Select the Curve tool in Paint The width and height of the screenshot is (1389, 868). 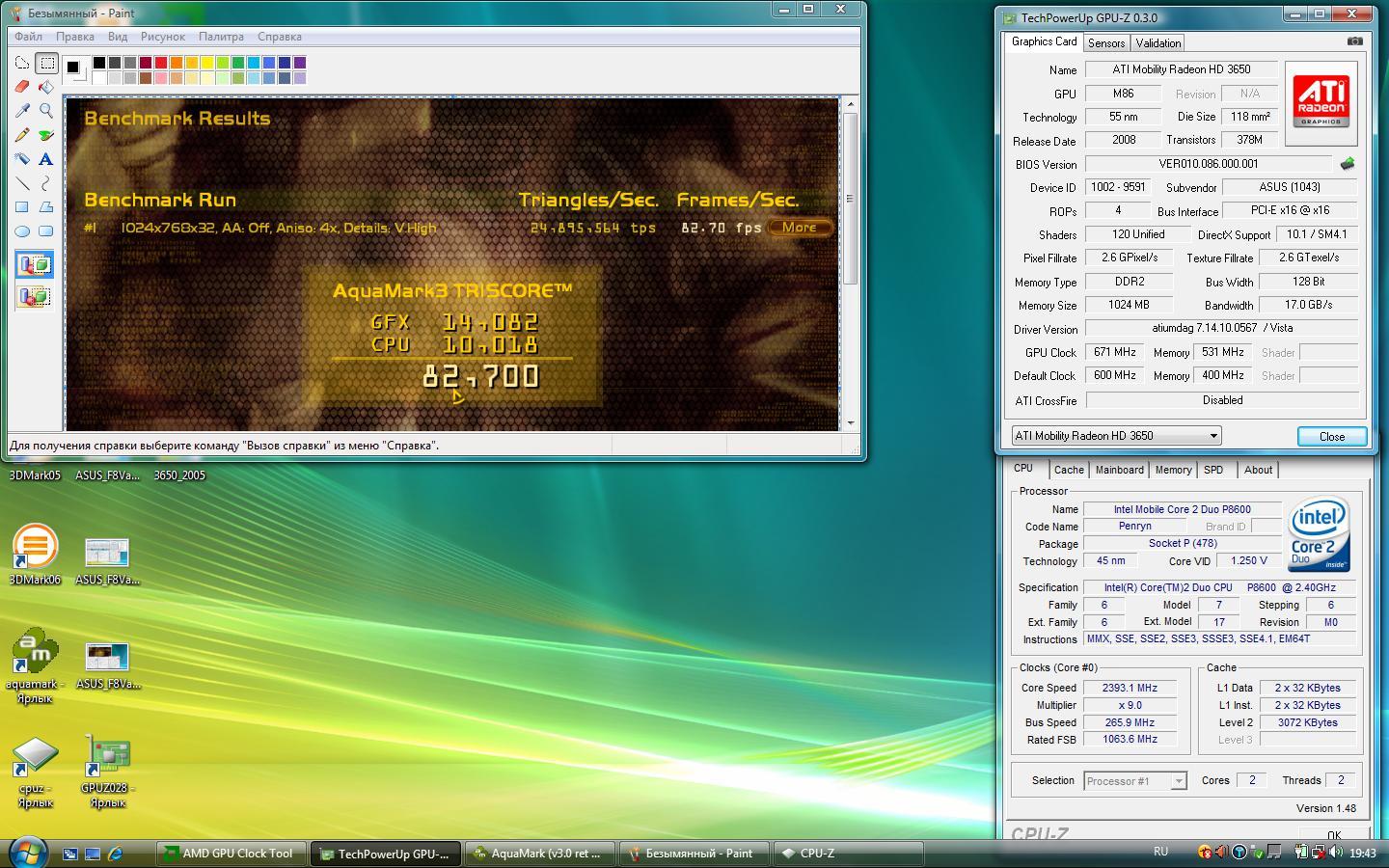tap(46, 183)
